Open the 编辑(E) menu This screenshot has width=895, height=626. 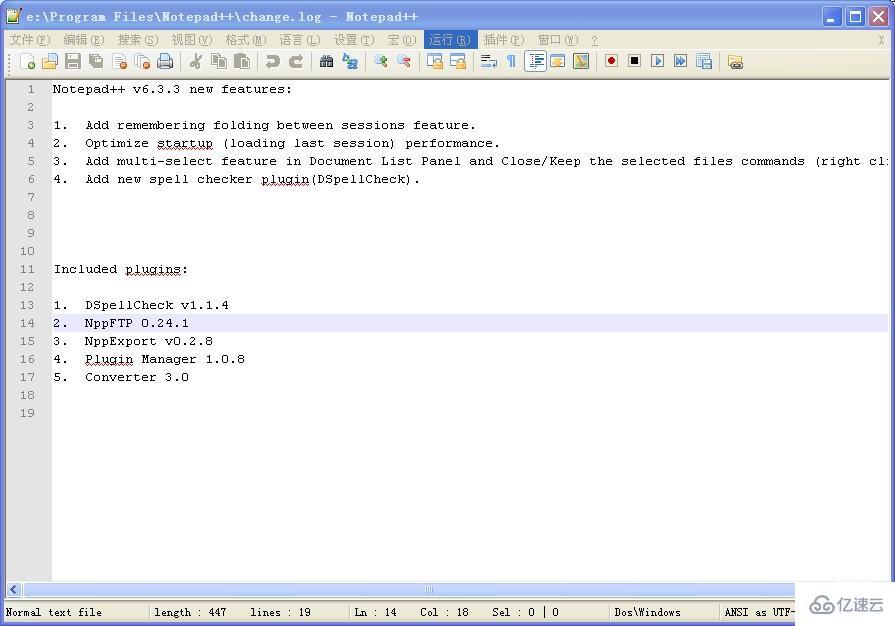point(84,40)
